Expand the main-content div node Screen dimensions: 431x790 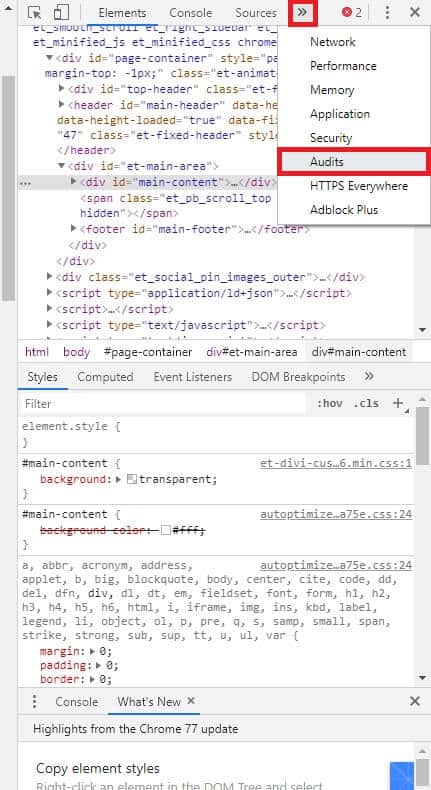pos(74,181)
